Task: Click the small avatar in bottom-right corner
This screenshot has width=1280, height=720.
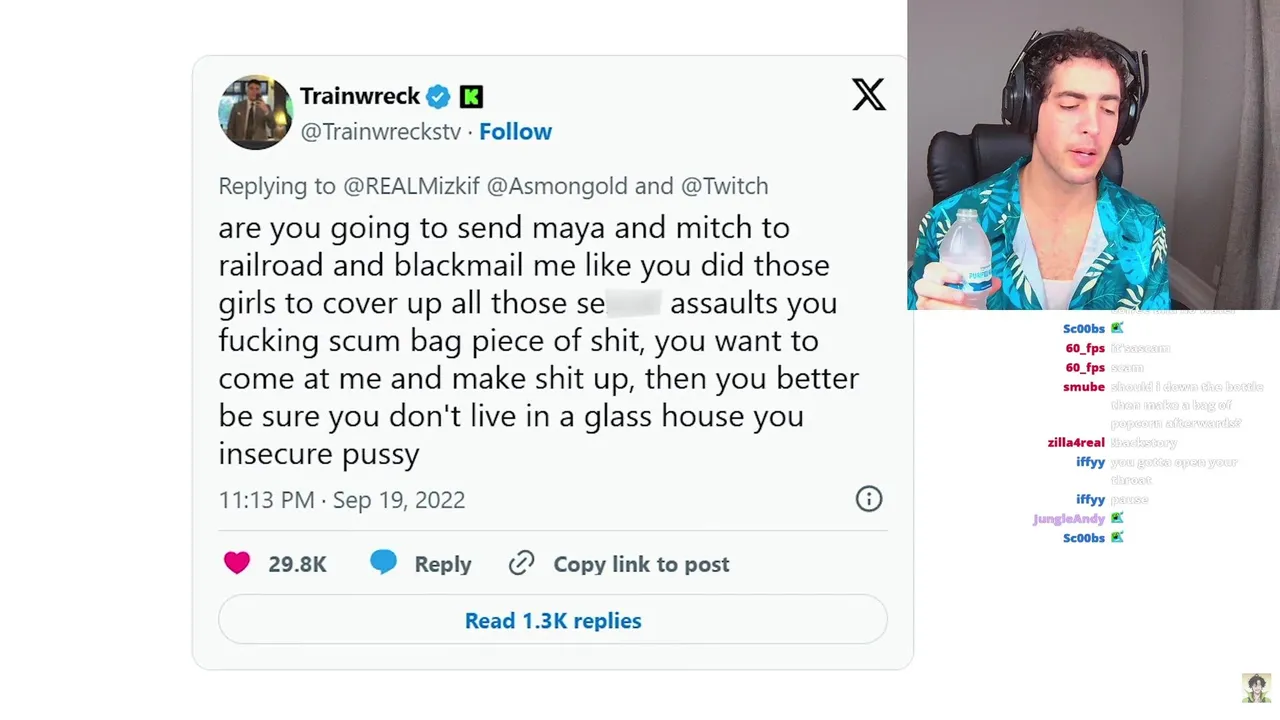Action: pyautogui.click(x=1256, y=688)
